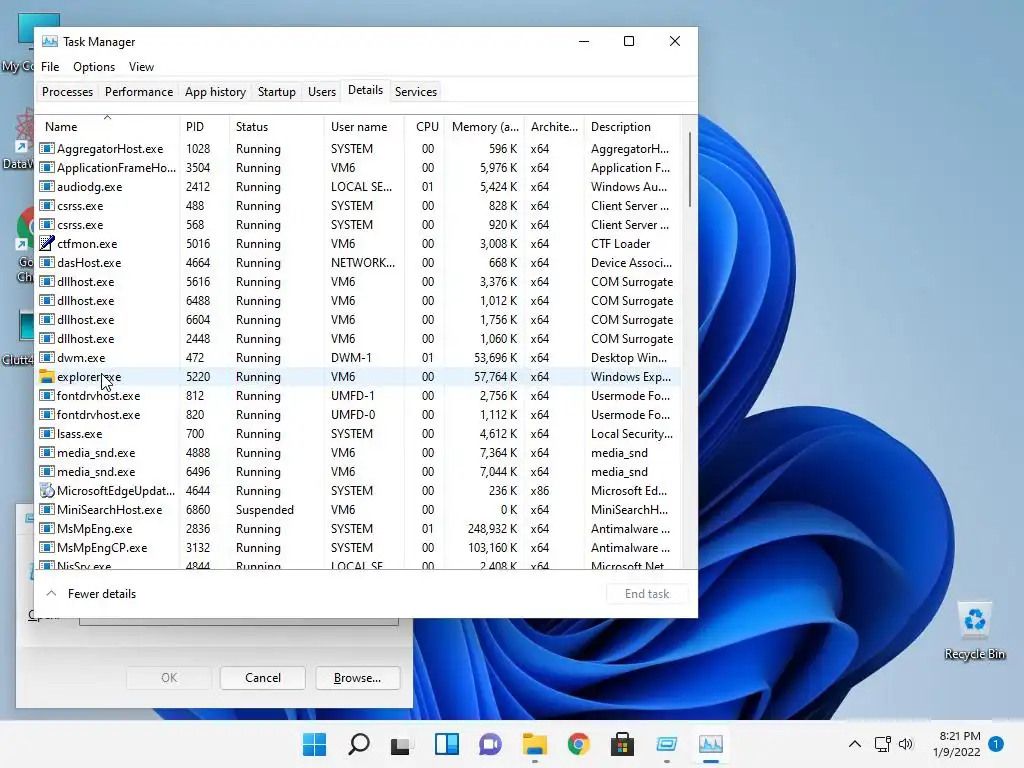Click the dwm.exe process icon
This screenshot has width=1024, height=768.
pyautogui.click(x=46, y=357)
